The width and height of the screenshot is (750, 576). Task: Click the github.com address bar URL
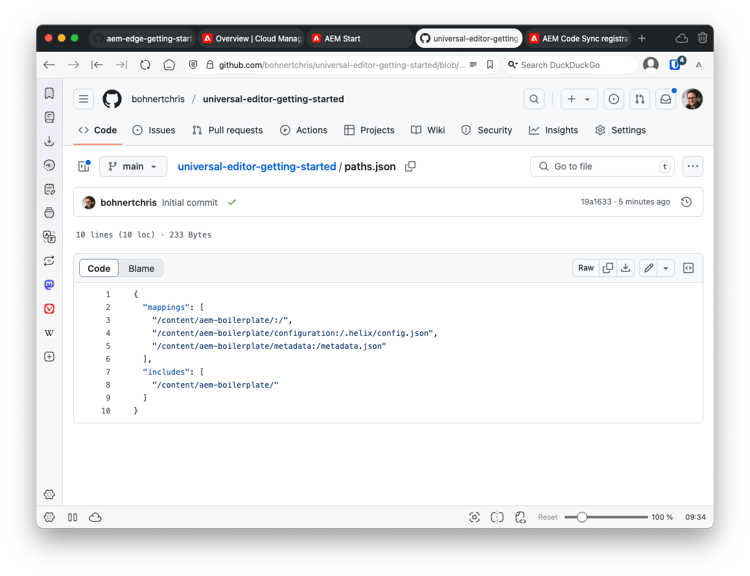(x=342, y=65)
